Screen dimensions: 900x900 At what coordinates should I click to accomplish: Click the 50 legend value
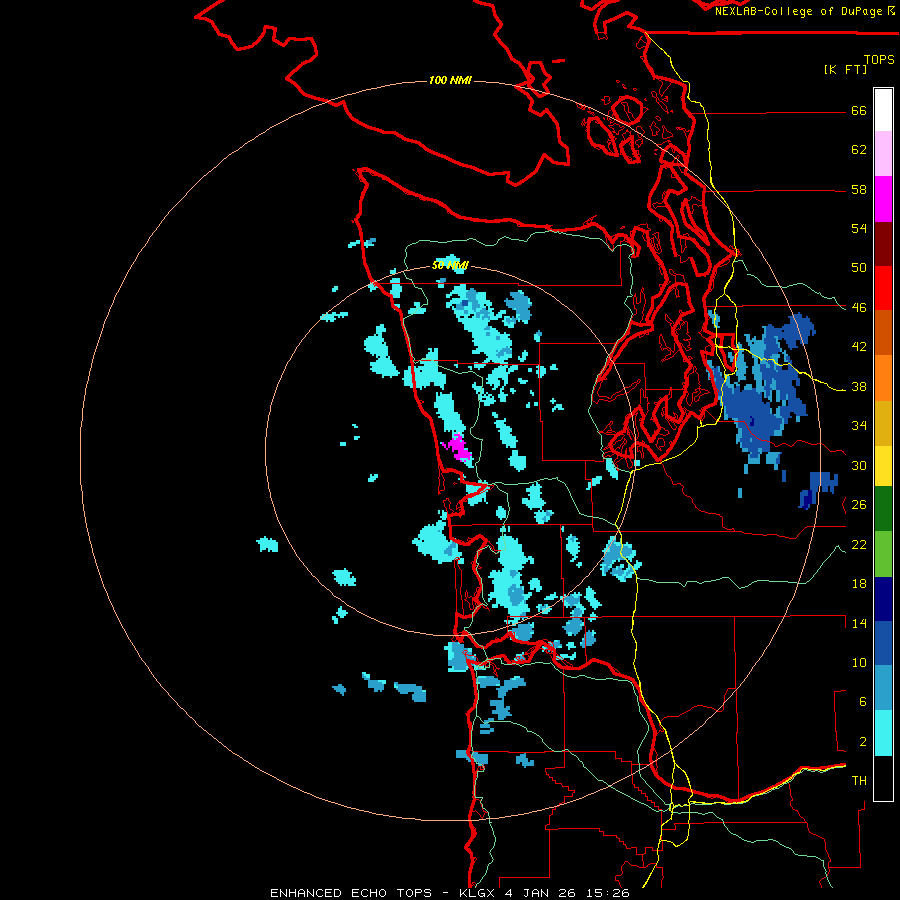(859, 267)
